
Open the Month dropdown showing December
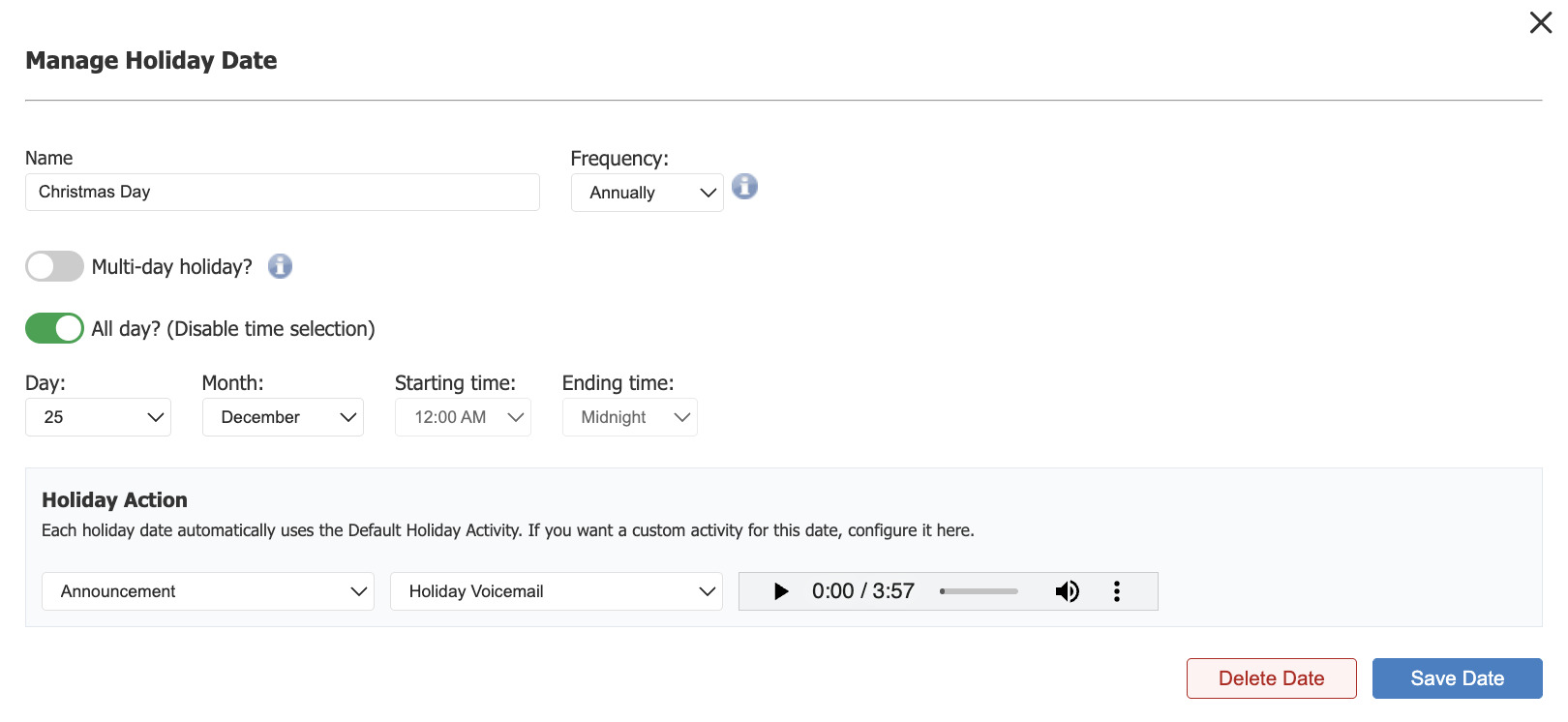pyautogui.click(x=283, y=417)
